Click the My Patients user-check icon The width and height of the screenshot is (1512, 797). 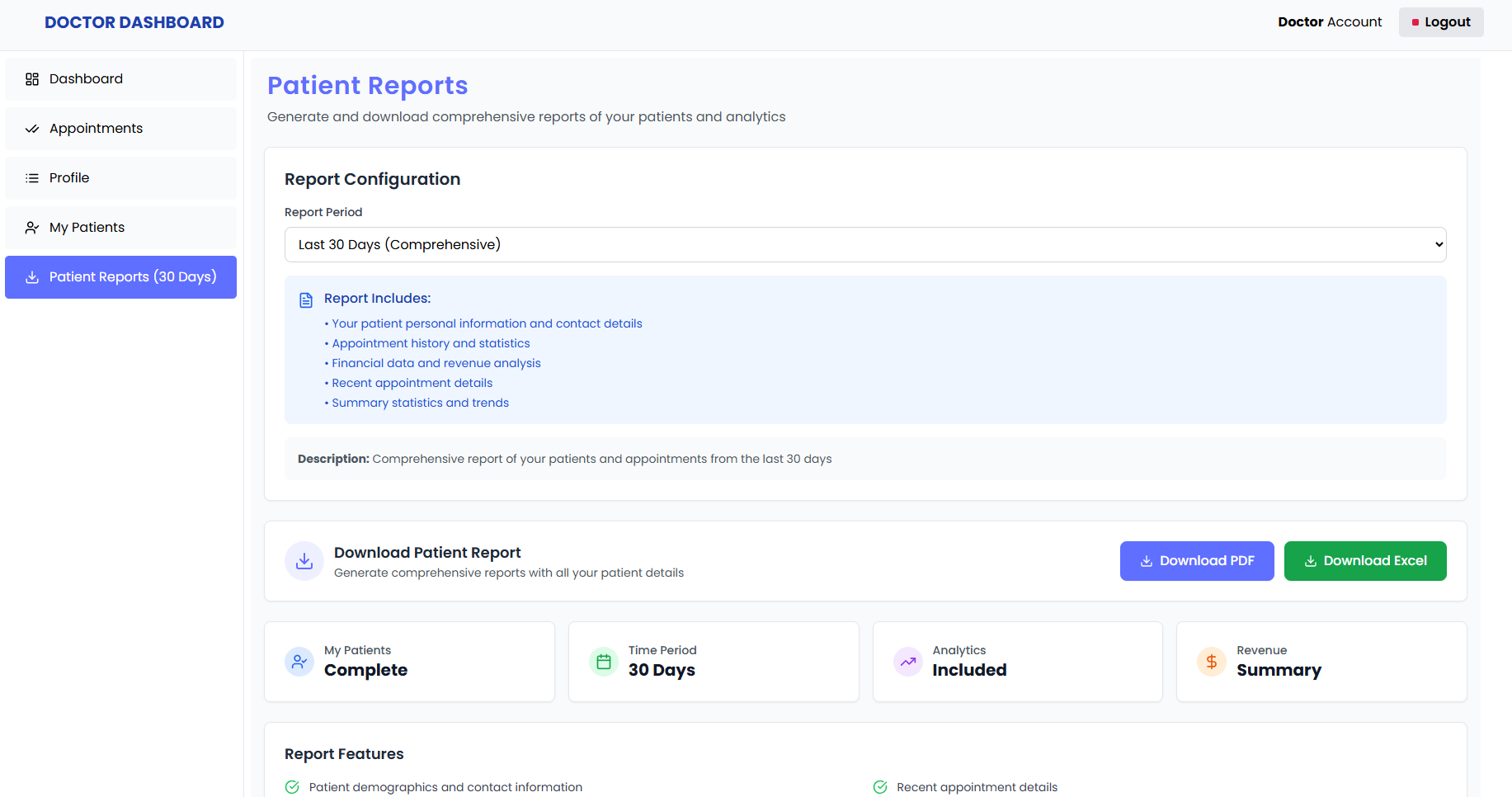click(32, 228)
